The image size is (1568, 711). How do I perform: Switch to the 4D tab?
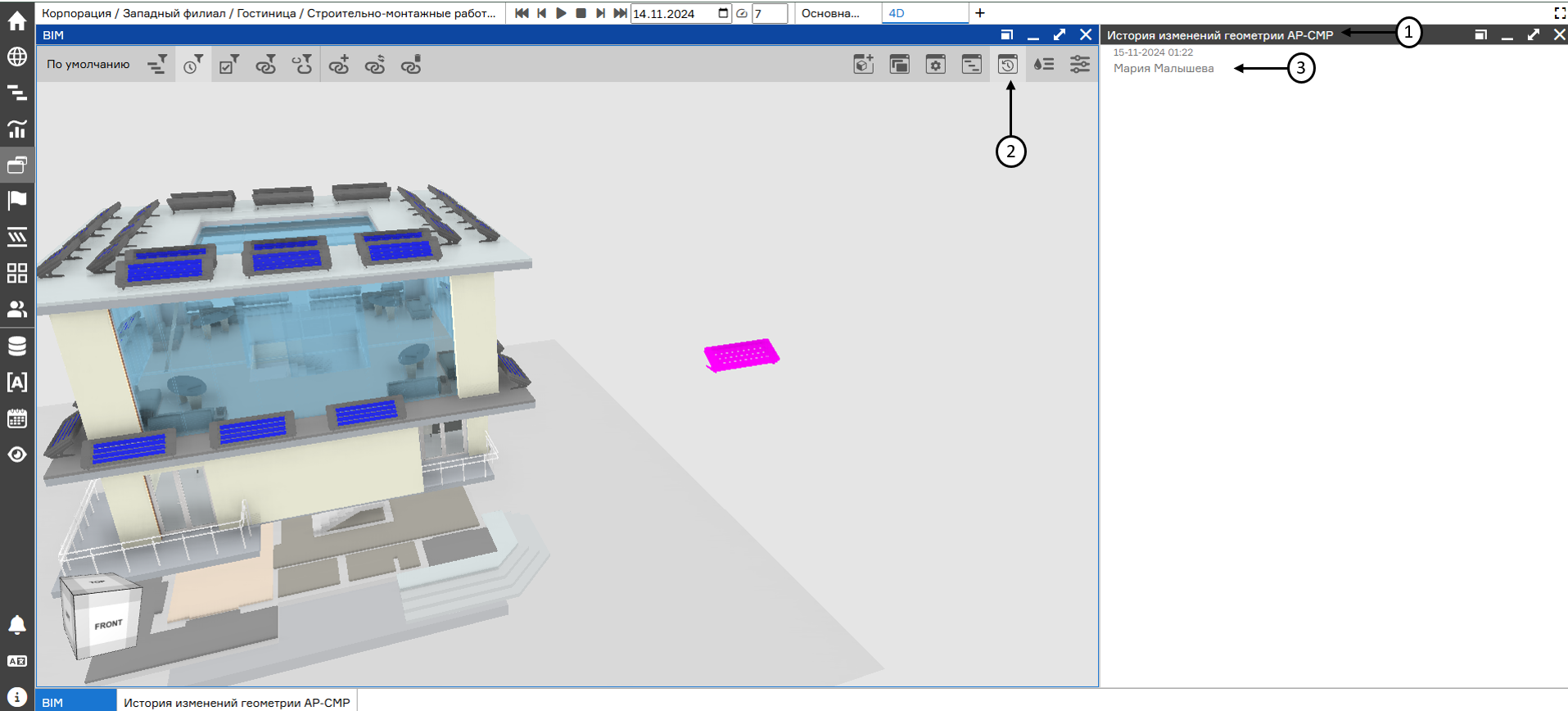[x=925, y=13]
